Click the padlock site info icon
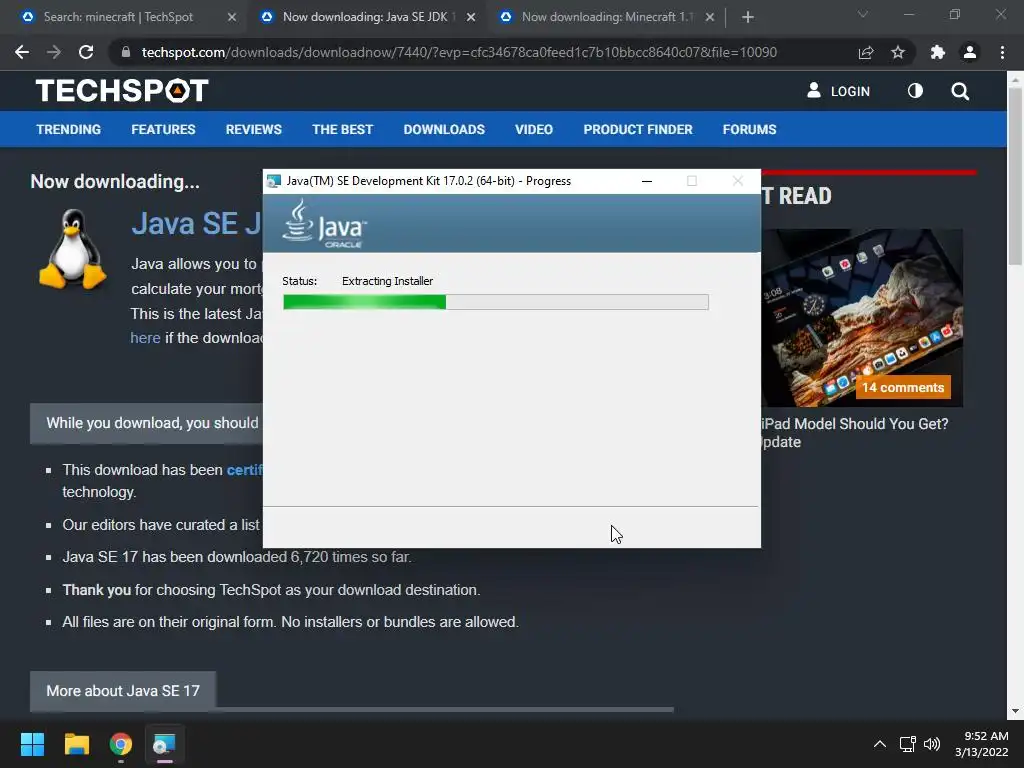This screenshot has height=768, width=1024. pyautogui.click(x=126, y=52)
